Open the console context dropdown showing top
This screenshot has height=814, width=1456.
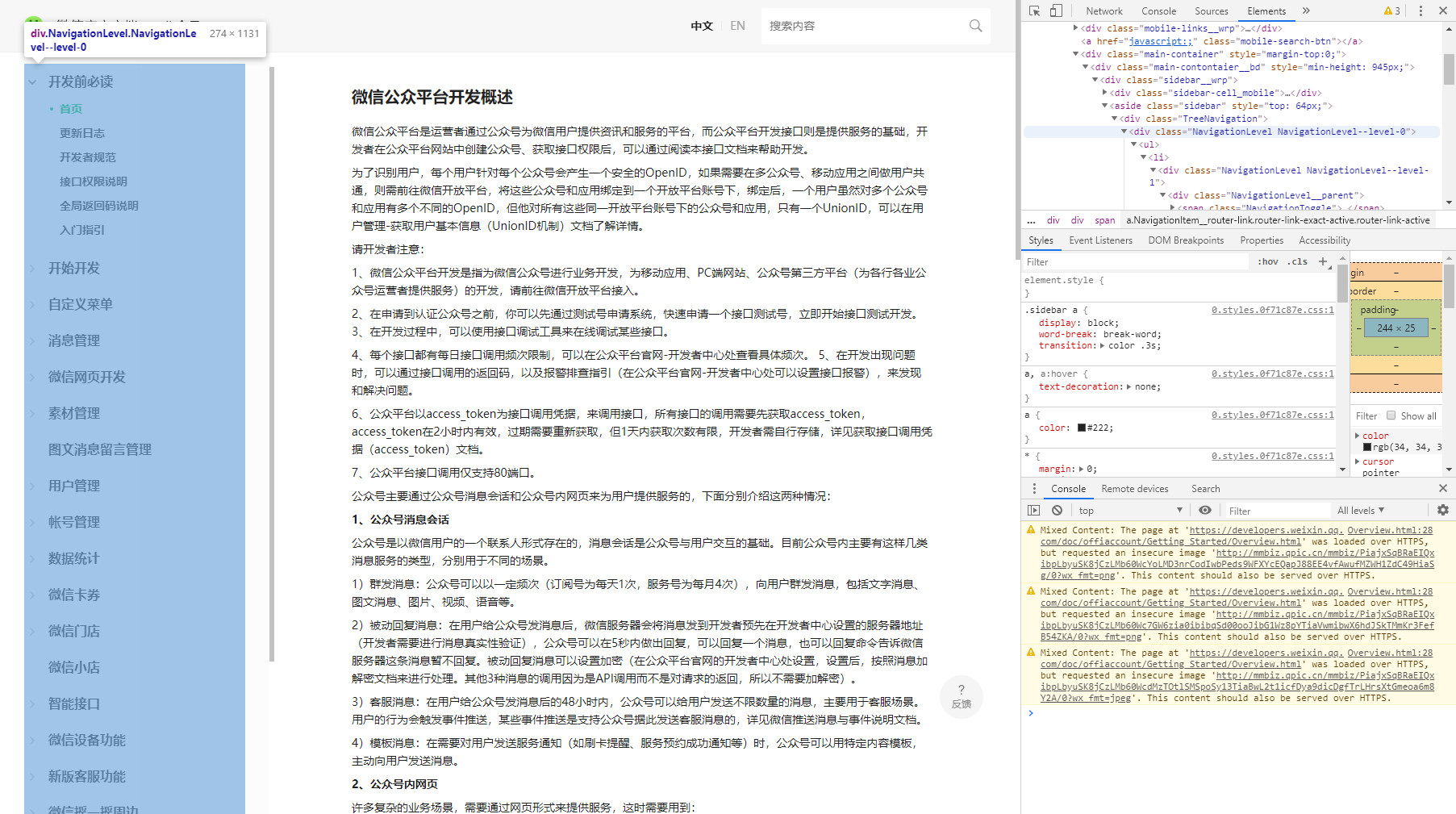tap(1130, 510)
